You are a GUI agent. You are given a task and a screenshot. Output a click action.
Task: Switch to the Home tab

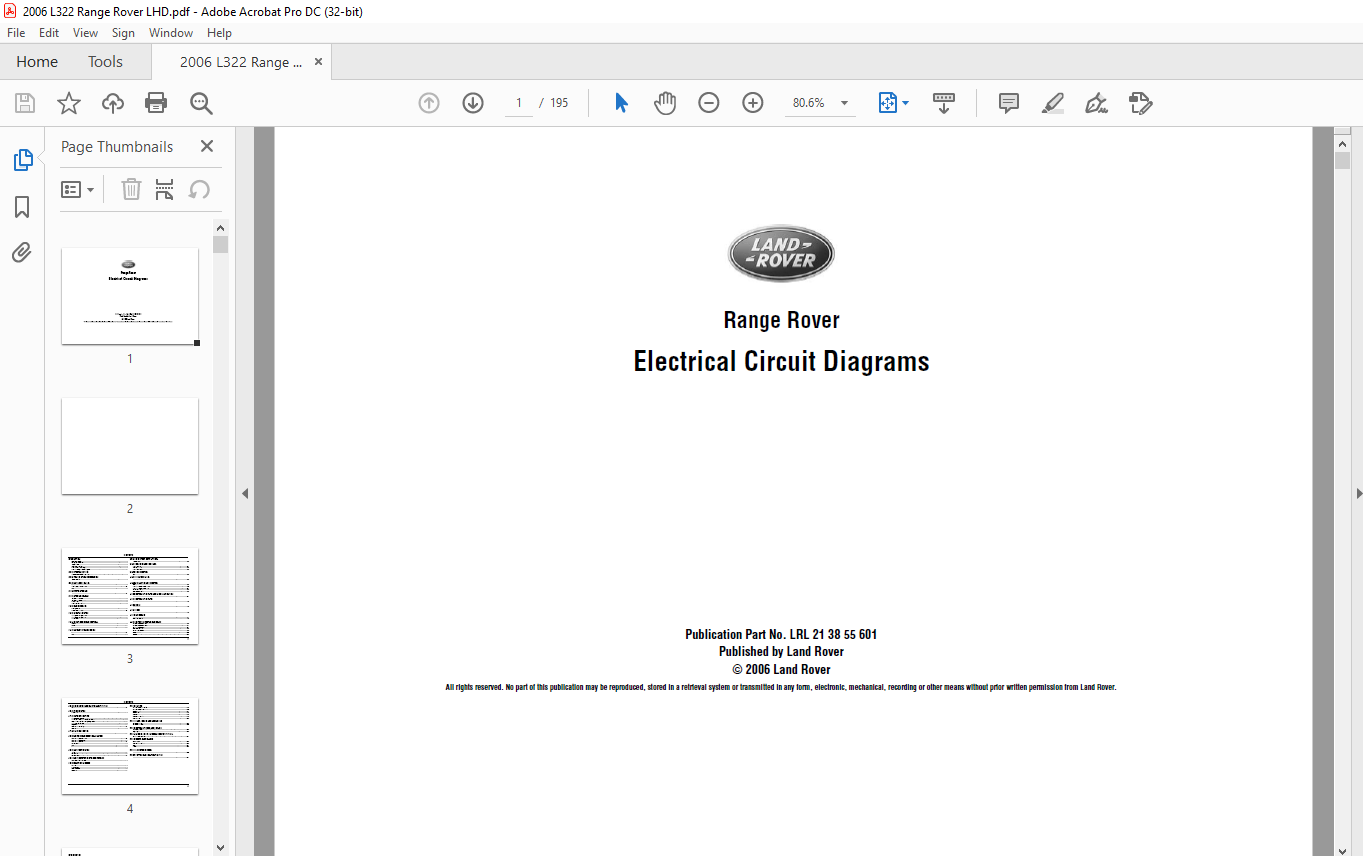coord(37,62)
